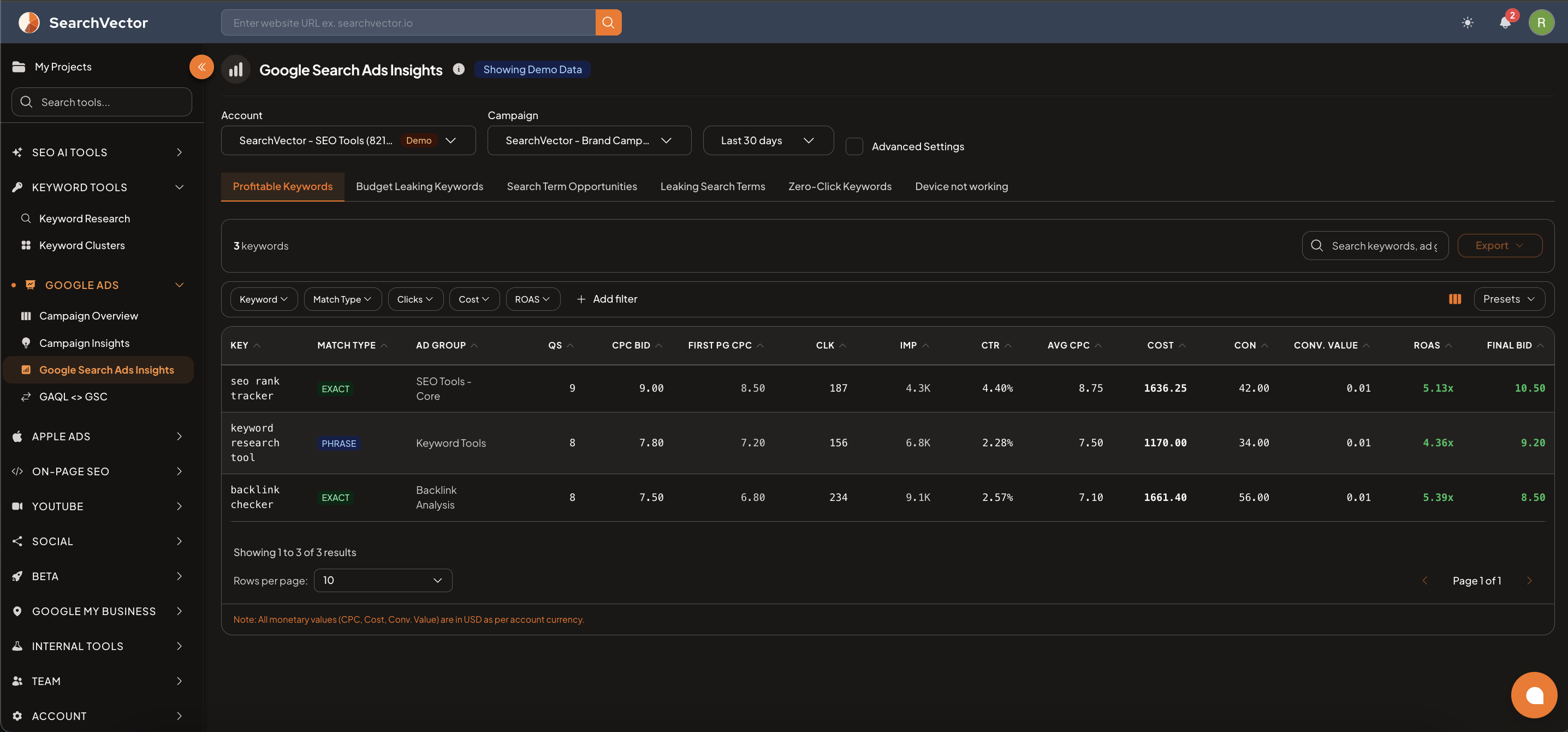Open the Last 30 days date dropdown
Viewport: 1568px width, 732px height.
coord(768,141)
